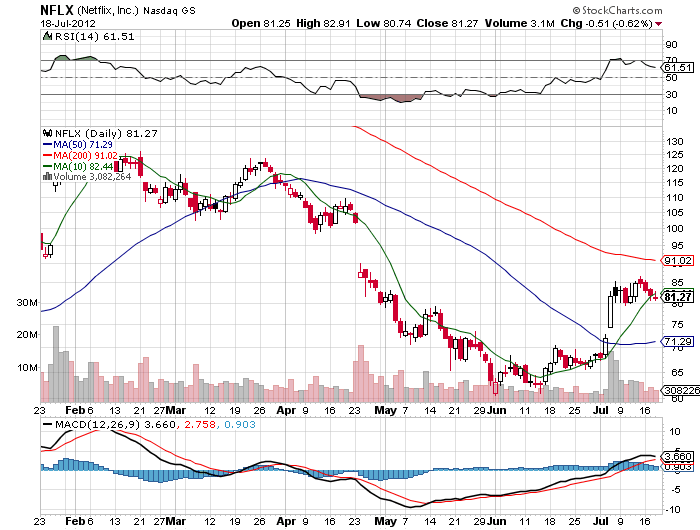Viewport: 700px width, 530px height.
Task: Click the 0.903 tag on MACD right axis
Action: click(x=678, y=467)
